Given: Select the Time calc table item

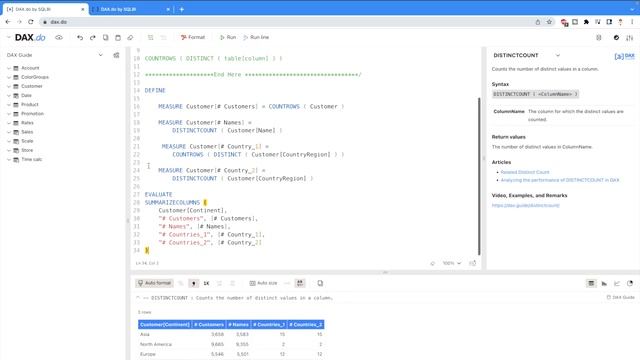Looking at the screenshot, I should [31, 160].
